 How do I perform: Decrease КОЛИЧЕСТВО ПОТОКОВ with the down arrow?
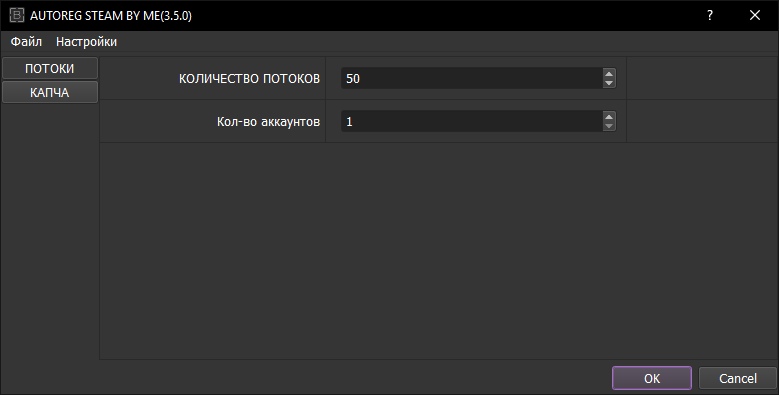(x=609, y=83)
